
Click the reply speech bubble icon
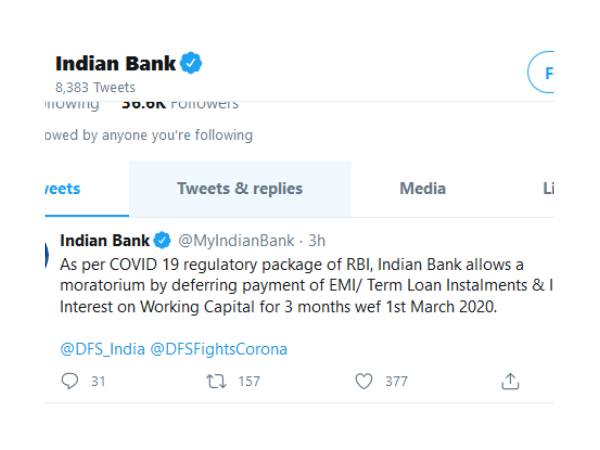[69, 381]
